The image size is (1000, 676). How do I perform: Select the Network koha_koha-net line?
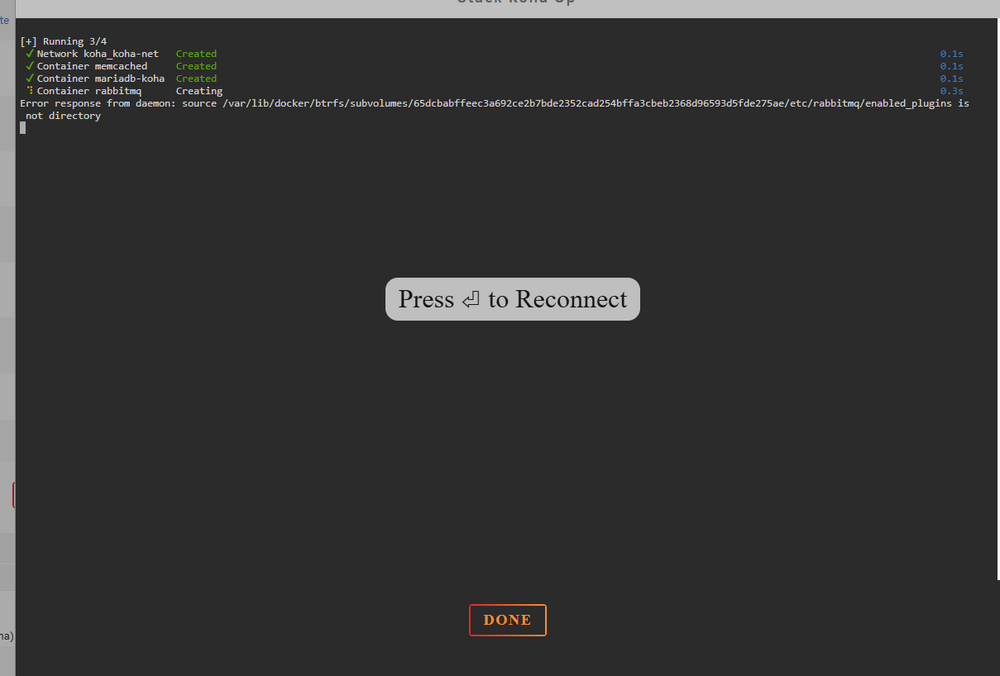[x=98, y=54]
